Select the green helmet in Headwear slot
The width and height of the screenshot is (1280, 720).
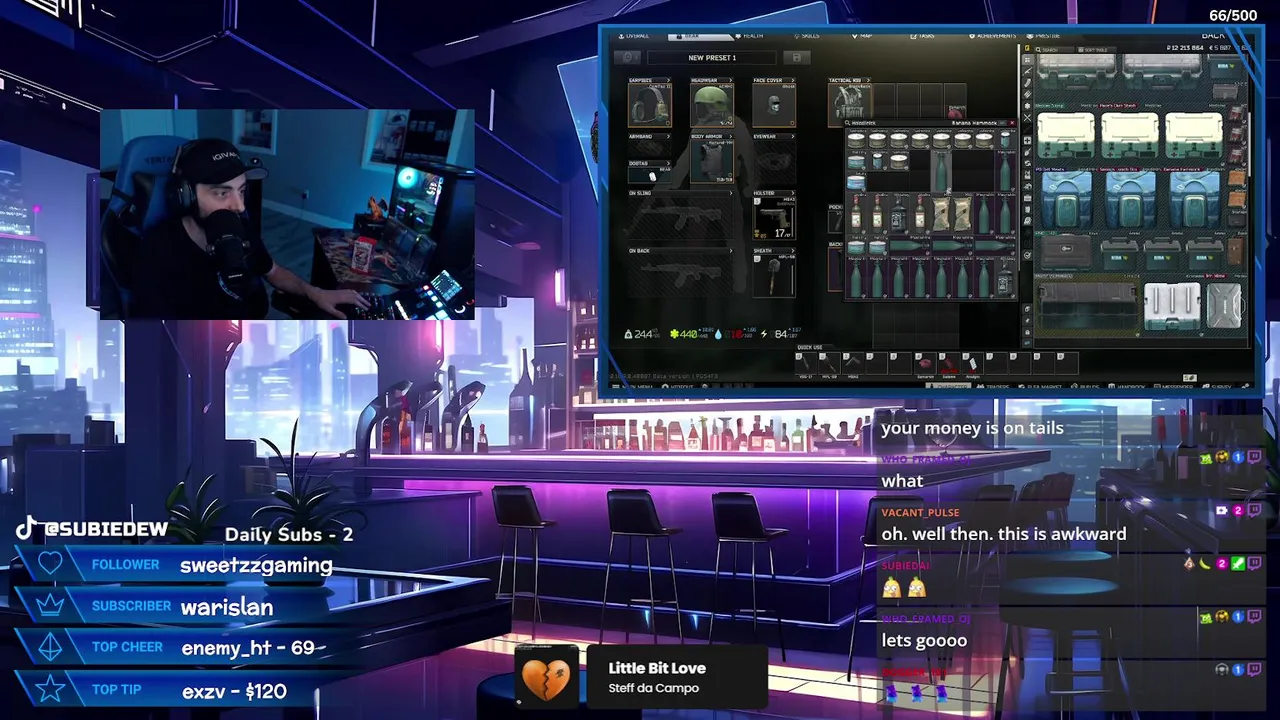(712, 105)
